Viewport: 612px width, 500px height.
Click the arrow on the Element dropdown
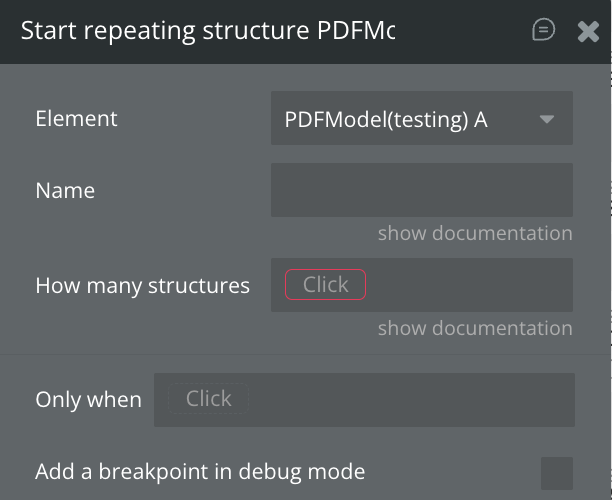(547, 119)
